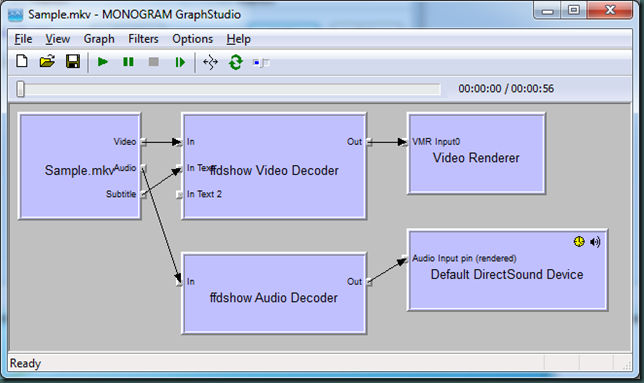The height and width of the screenshot is (383, 644).
Task: Click the New graph toolbar icon
Action: [22, 62]
